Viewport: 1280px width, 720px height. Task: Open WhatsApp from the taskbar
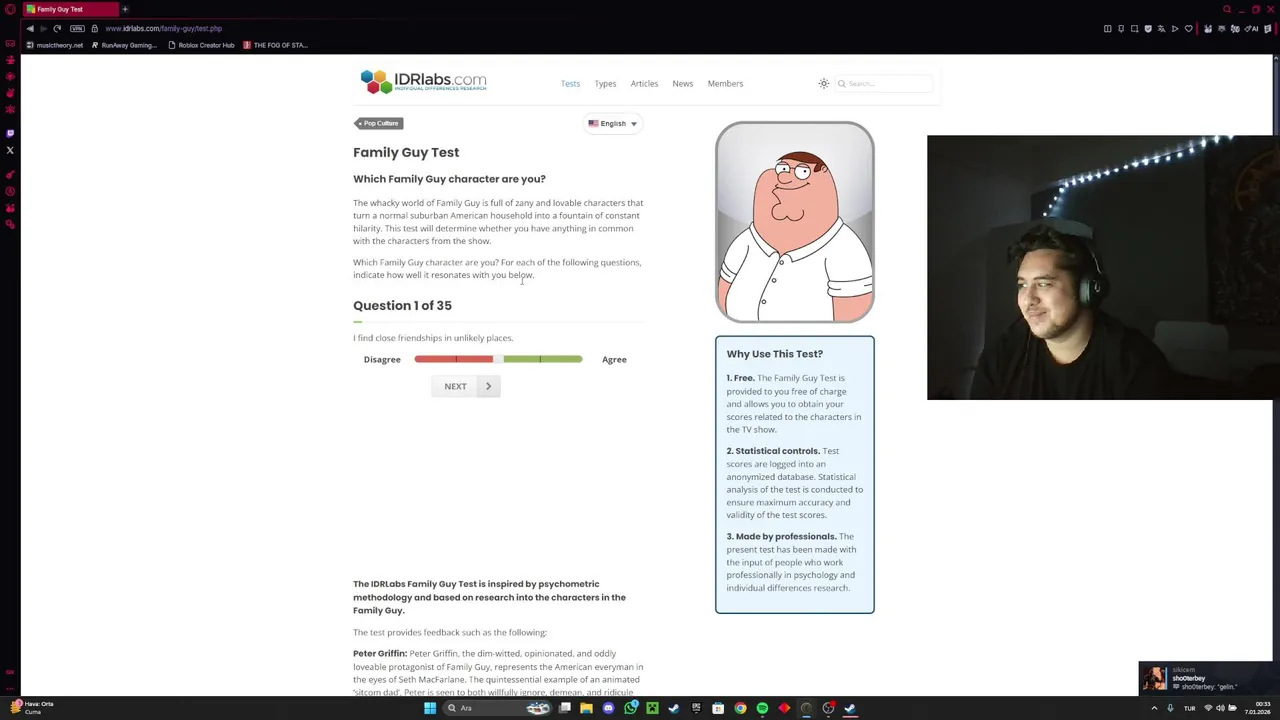coord(630,708)
